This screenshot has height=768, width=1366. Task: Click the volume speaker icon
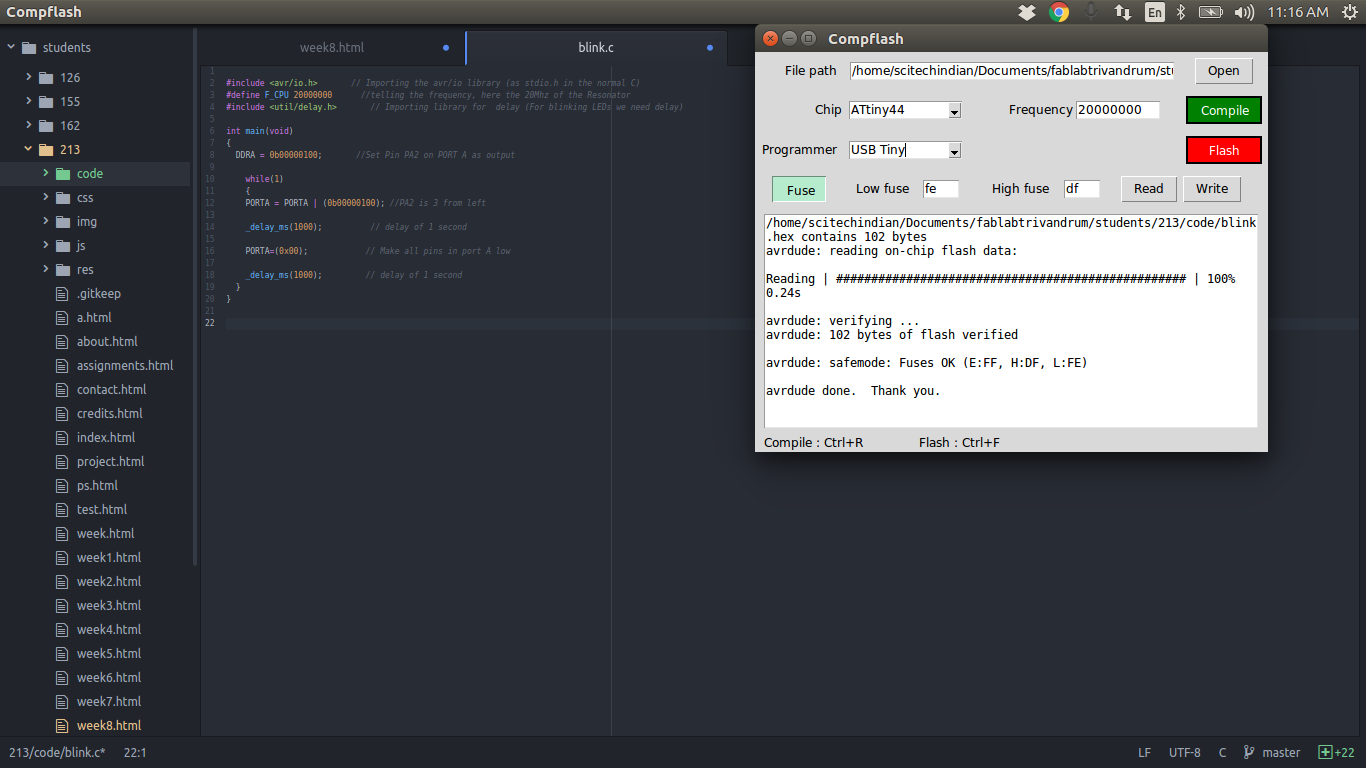(1244, 12)
